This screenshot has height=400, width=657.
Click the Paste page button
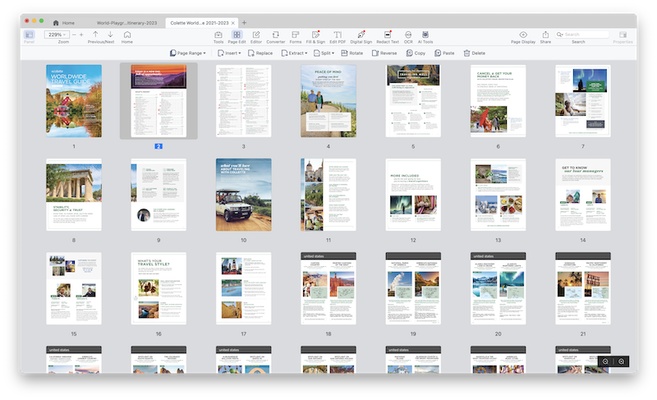click(444, 53)
